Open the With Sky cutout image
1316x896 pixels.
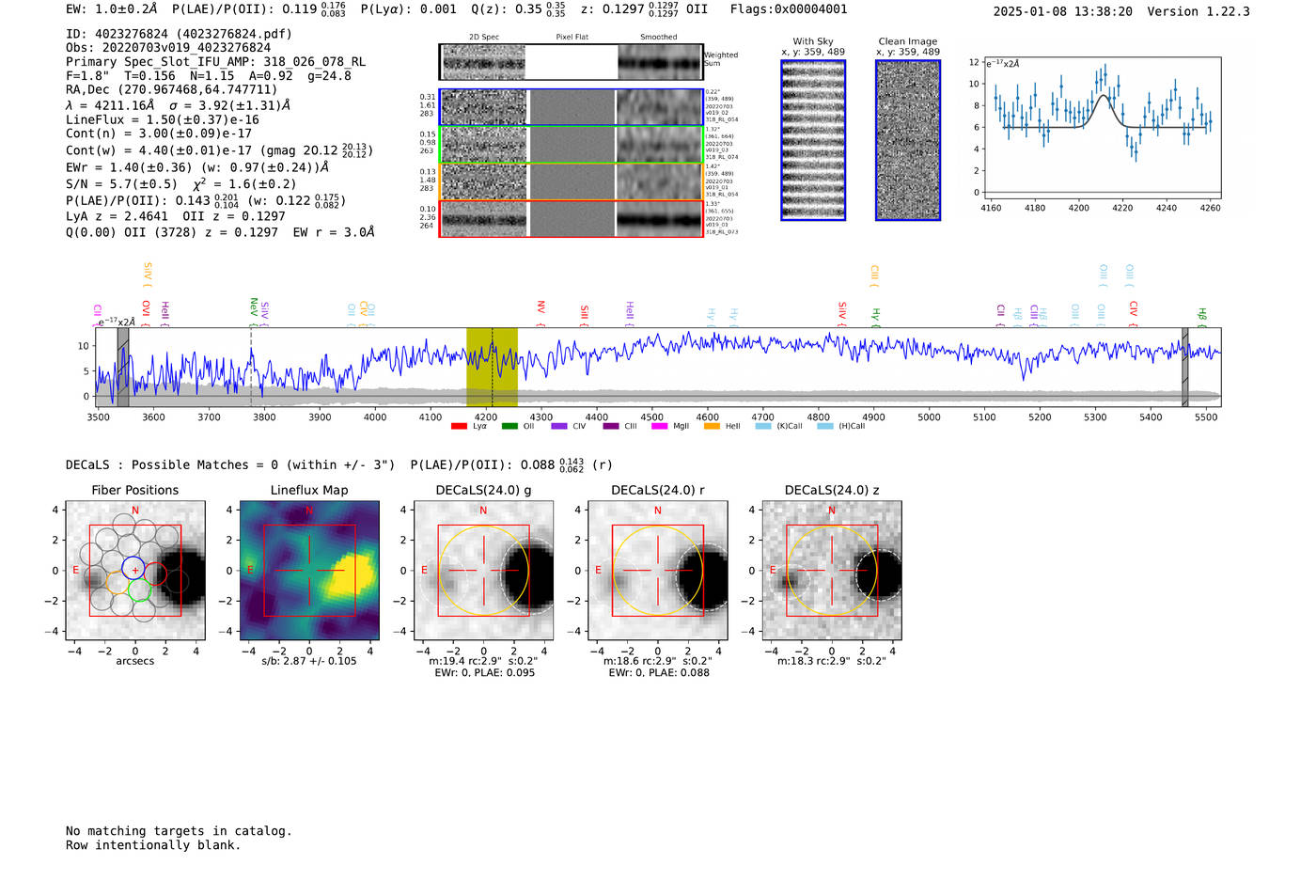[813, 140]
